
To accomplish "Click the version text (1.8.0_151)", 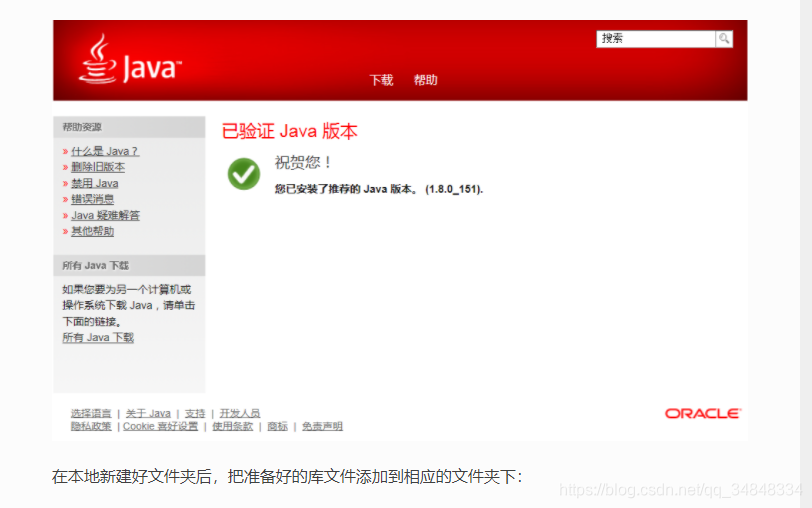I will click(x=454, y=190).
